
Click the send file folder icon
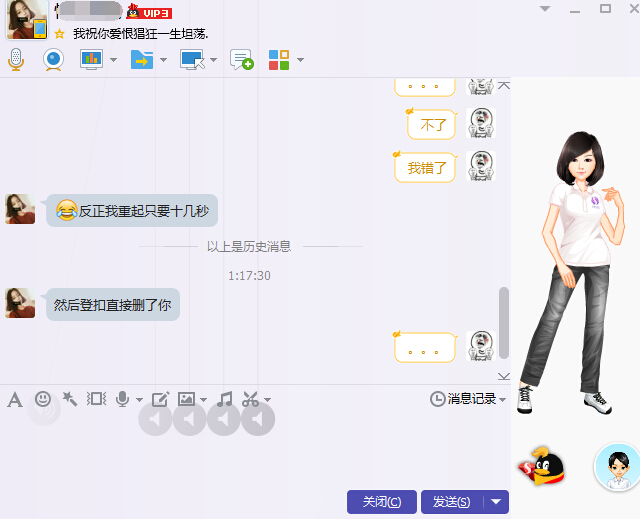click(142, 60)
